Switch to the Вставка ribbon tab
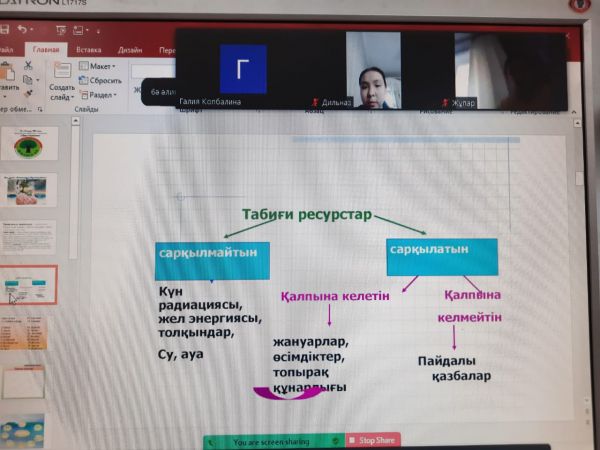The height and width of the screenshot is (450, 600). 89,49
